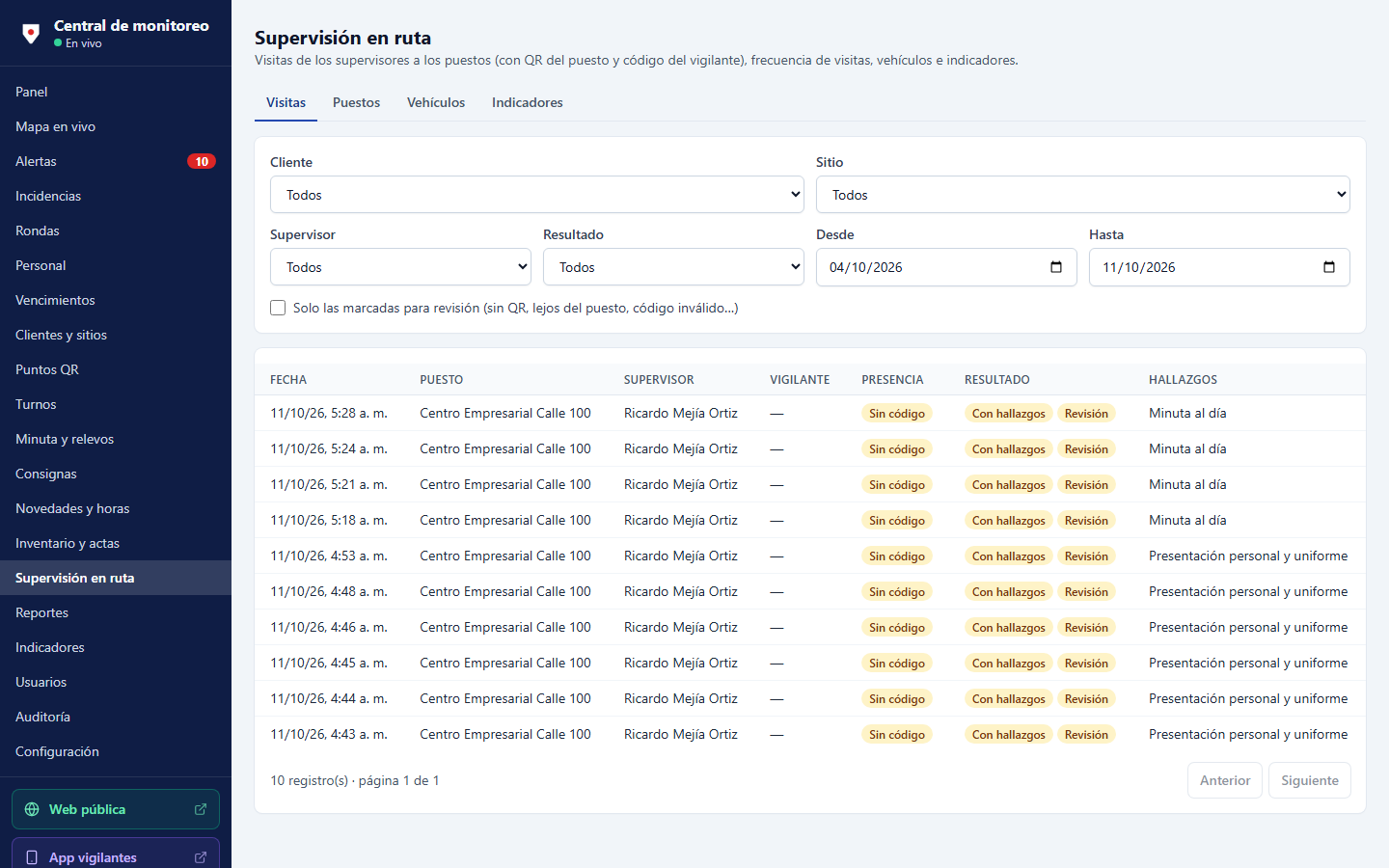The image size is (1389, 868).
Task: Expand the Supervisor filter dropdown
Action: click(x=400, y=267)
